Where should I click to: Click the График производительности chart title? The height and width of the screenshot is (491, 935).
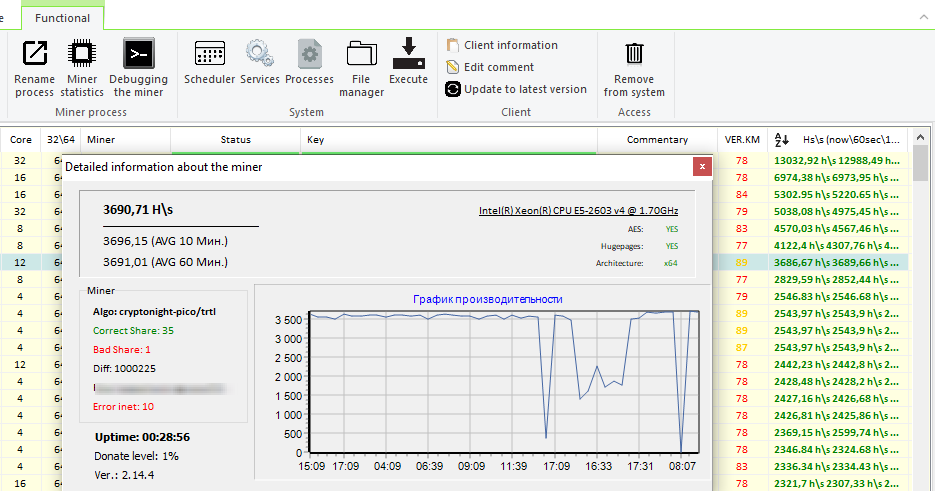[x=488, y=299]
